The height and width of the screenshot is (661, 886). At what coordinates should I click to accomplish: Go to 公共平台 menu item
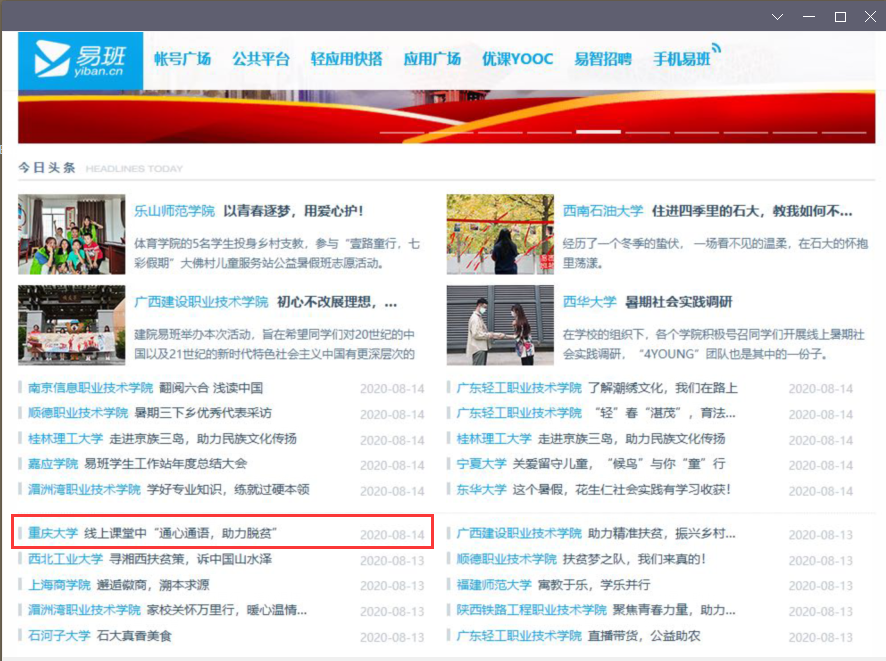[x=261, y=59]
